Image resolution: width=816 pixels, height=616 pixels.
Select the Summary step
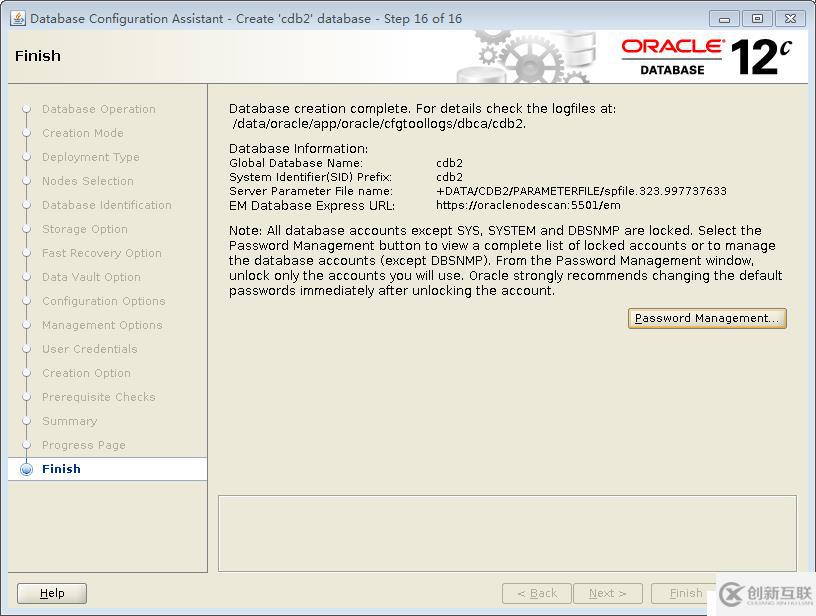tap(70, 421)
